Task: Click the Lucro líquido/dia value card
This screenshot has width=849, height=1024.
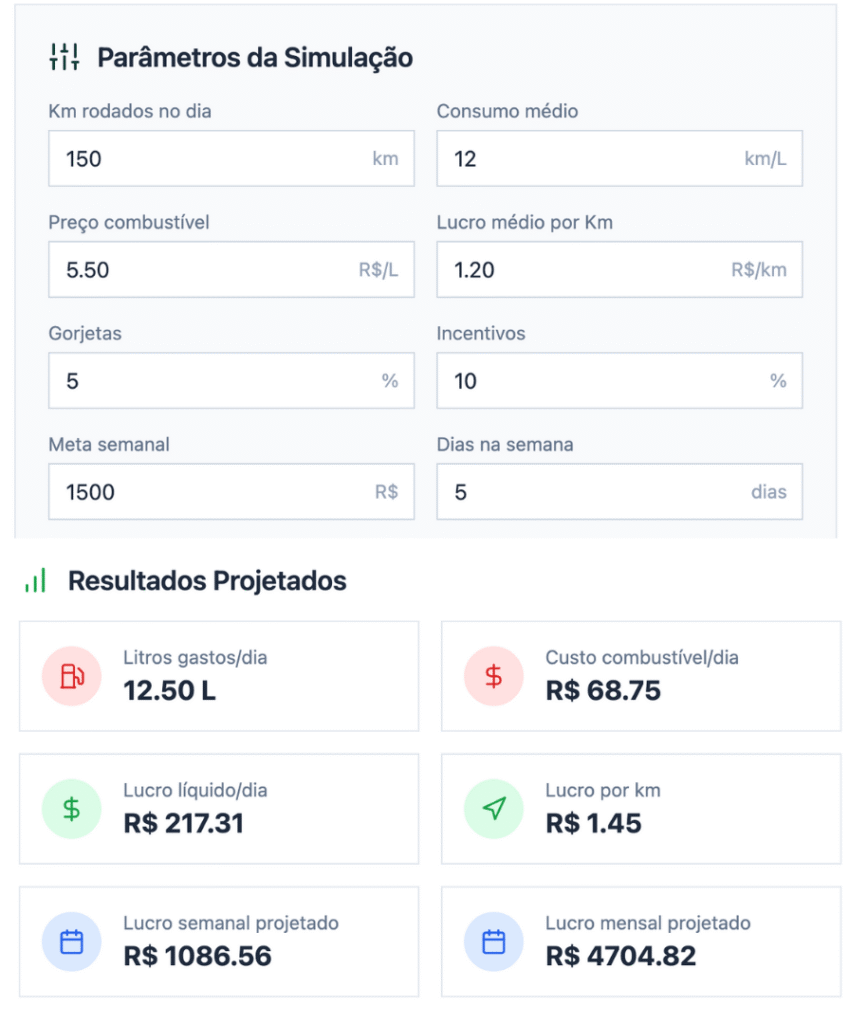Action: (219, 809)
